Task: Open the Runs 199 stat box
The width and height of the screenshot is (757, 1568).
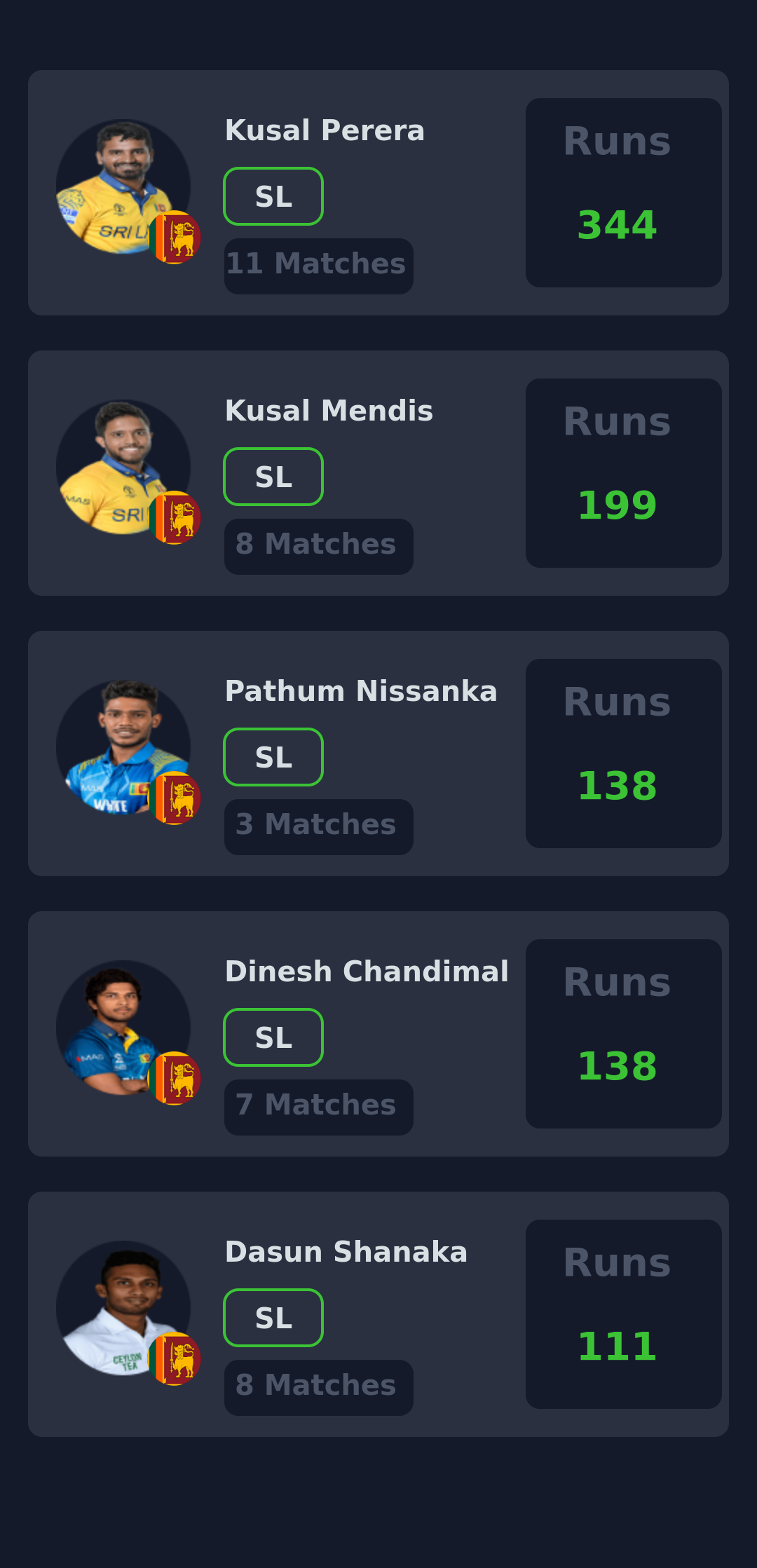Action: pyautogui.click(x=624, y=473)
